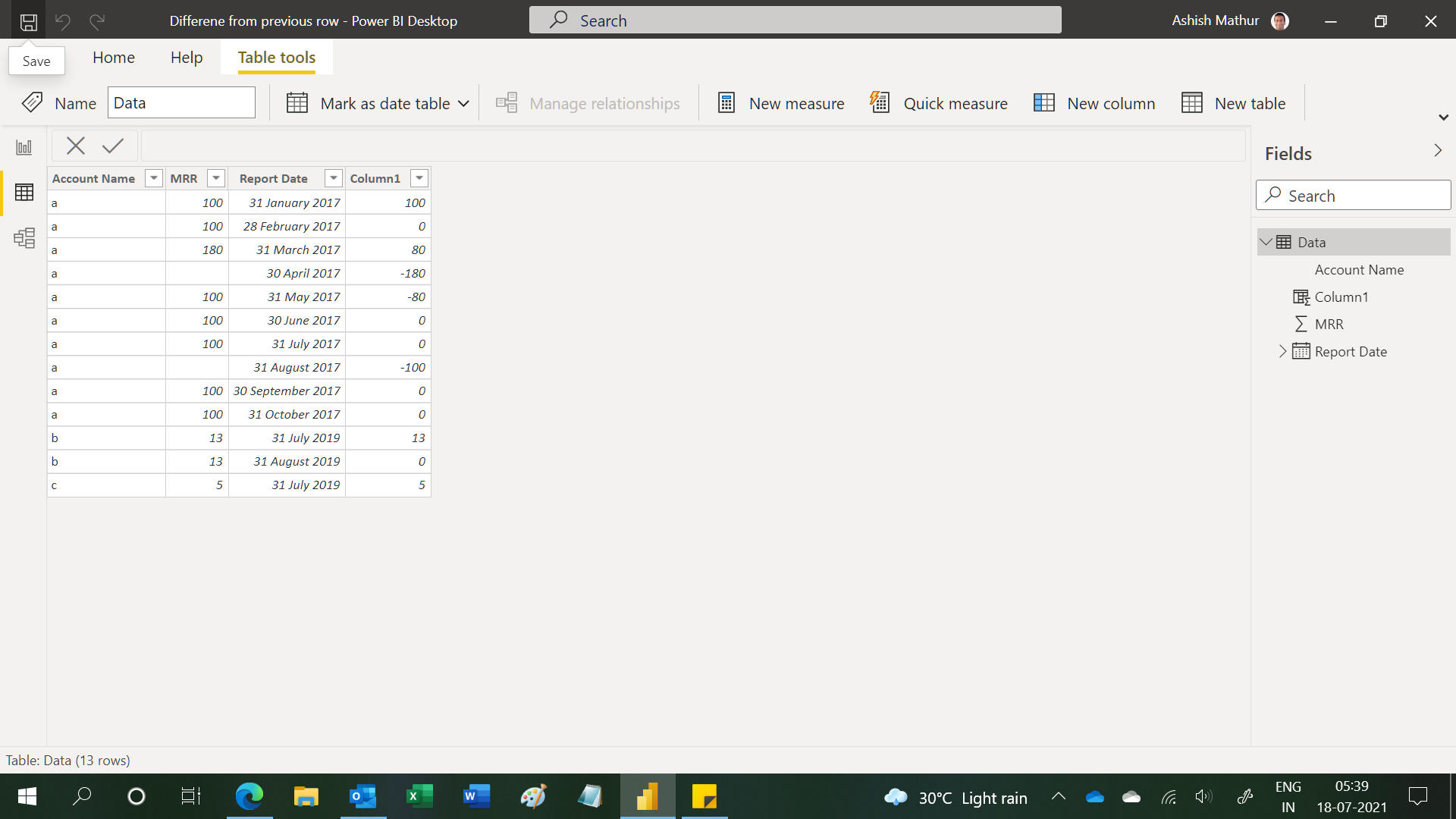Open Outlook from the taskbar

pos(362,796)
